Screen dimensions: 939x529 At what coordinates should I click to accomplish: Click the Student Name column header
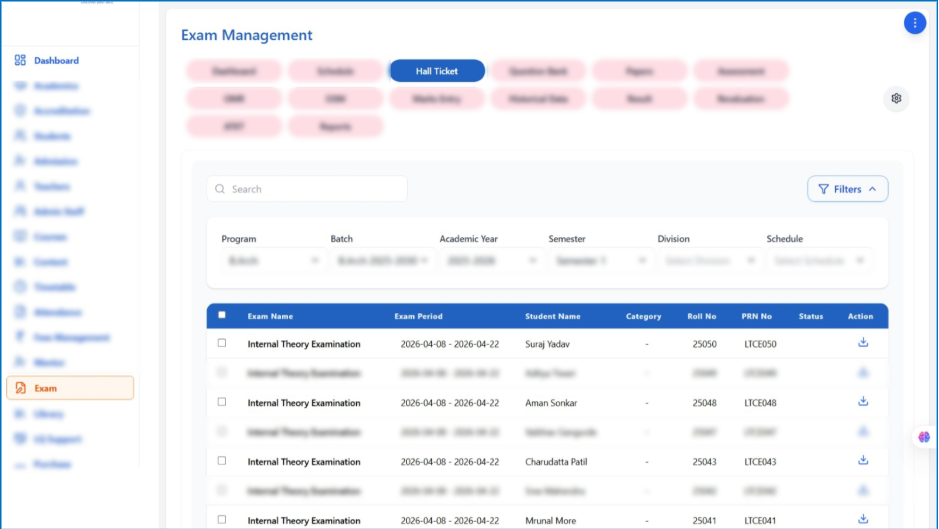(x=553, y=316)
